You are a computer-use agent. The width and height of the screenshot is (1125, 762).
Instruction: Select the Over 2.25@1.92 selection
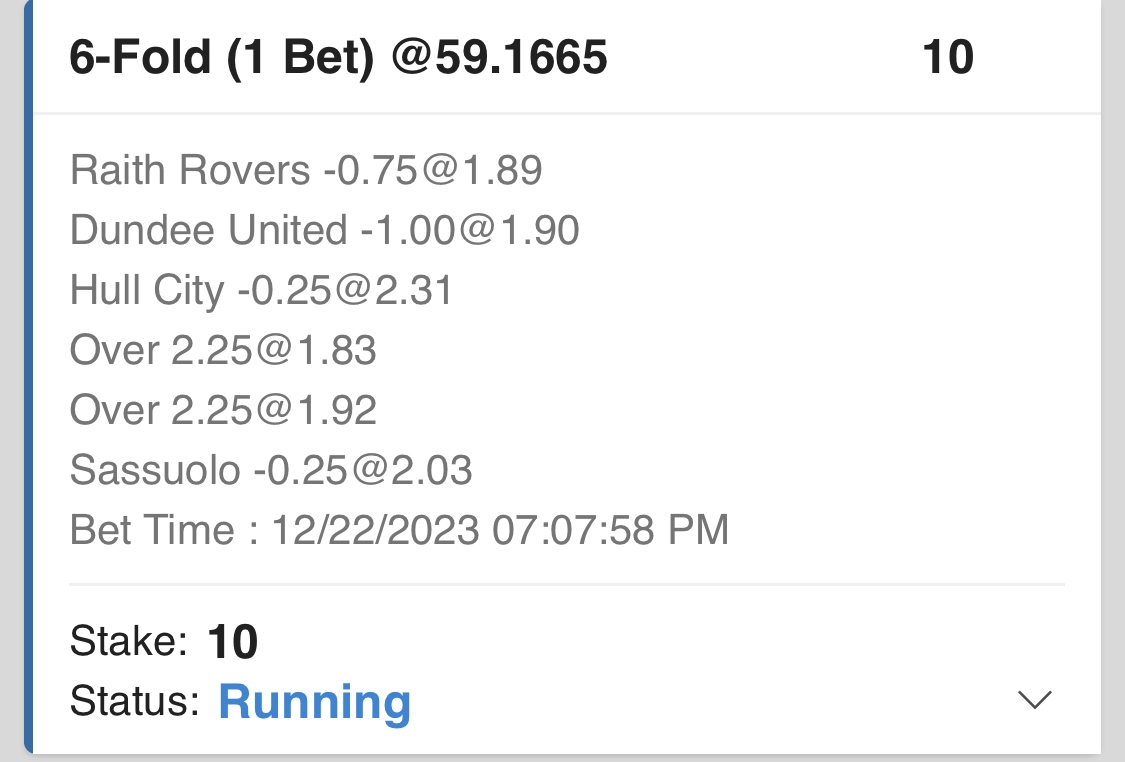pyautogui.click(x=223, y=410)
